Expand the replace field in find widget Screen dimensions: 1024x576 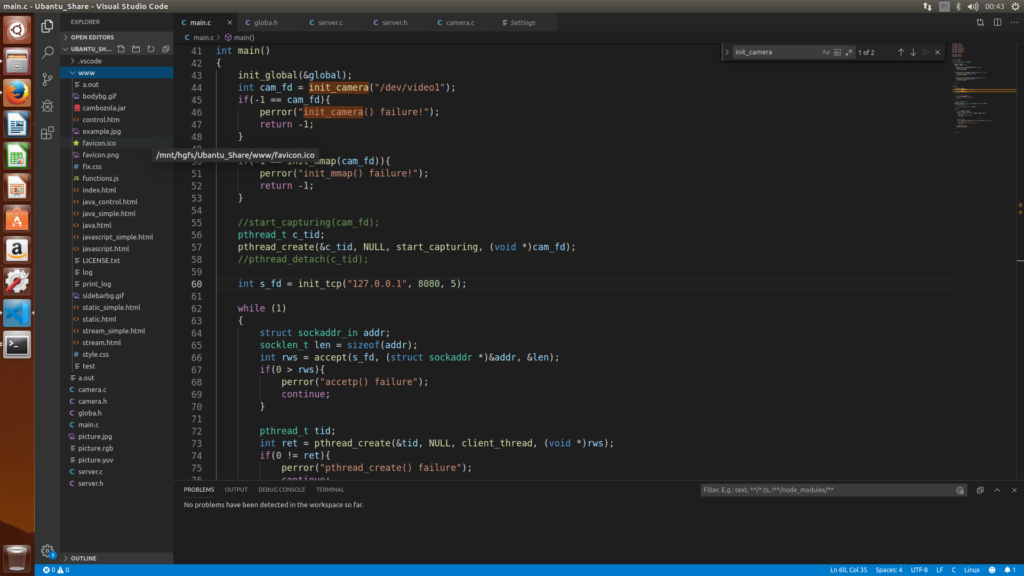pyautogui.click(x=727, y=52)
